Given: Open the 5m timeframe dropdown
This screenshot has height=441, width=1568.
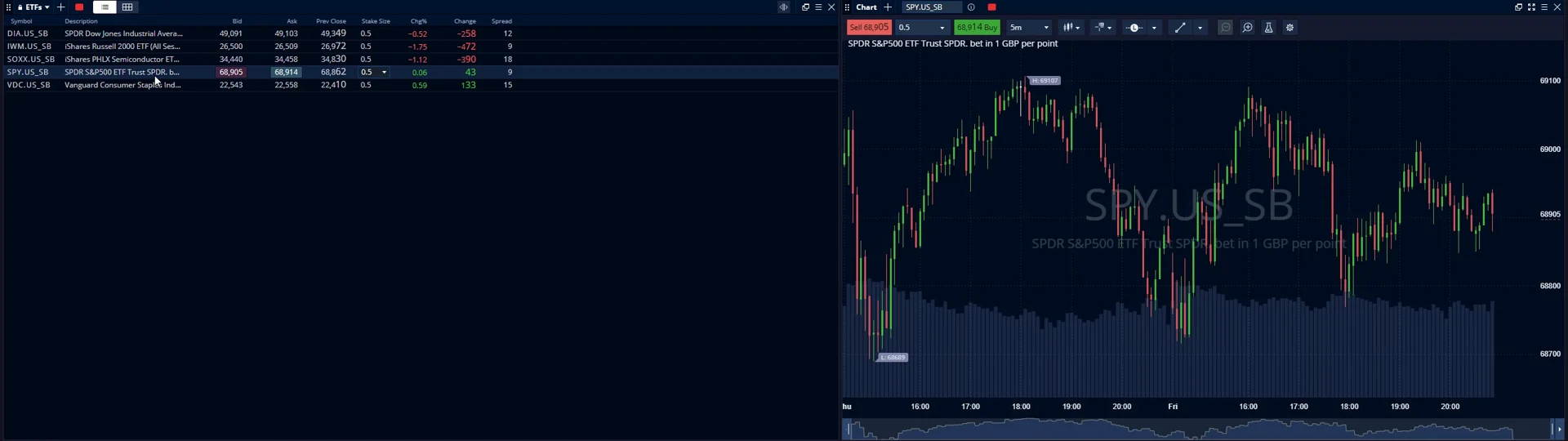Looking at the screenshot, I should [x=1029, y=28].
